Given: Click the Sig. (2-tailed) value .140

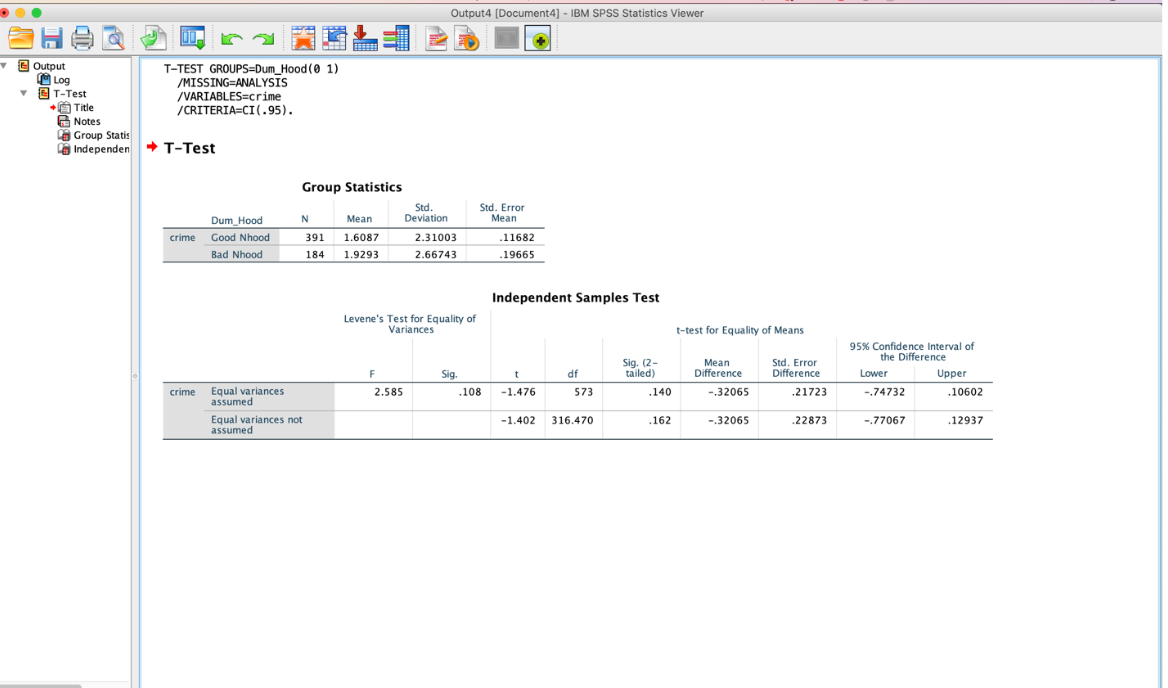Looking at the screenshot, I should pos(659,392).
